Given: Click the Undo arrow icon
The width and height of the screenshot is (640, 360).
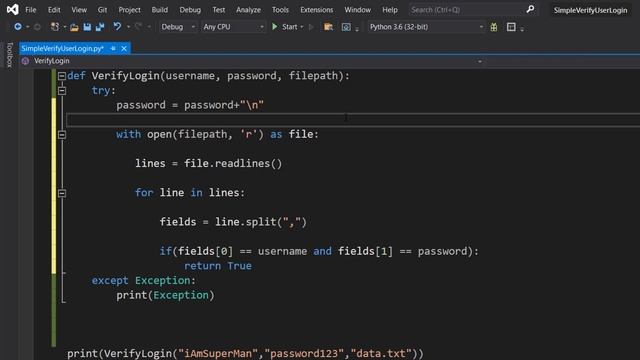Looking at the screenshot, I should 117,27.
